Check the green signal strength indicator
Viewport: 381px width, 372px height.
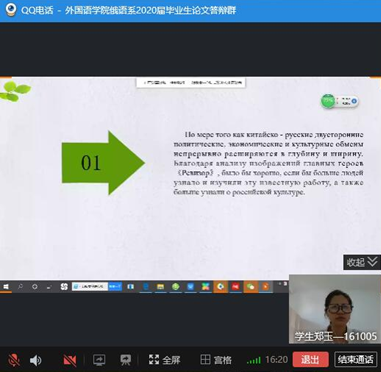coord(254,360)
